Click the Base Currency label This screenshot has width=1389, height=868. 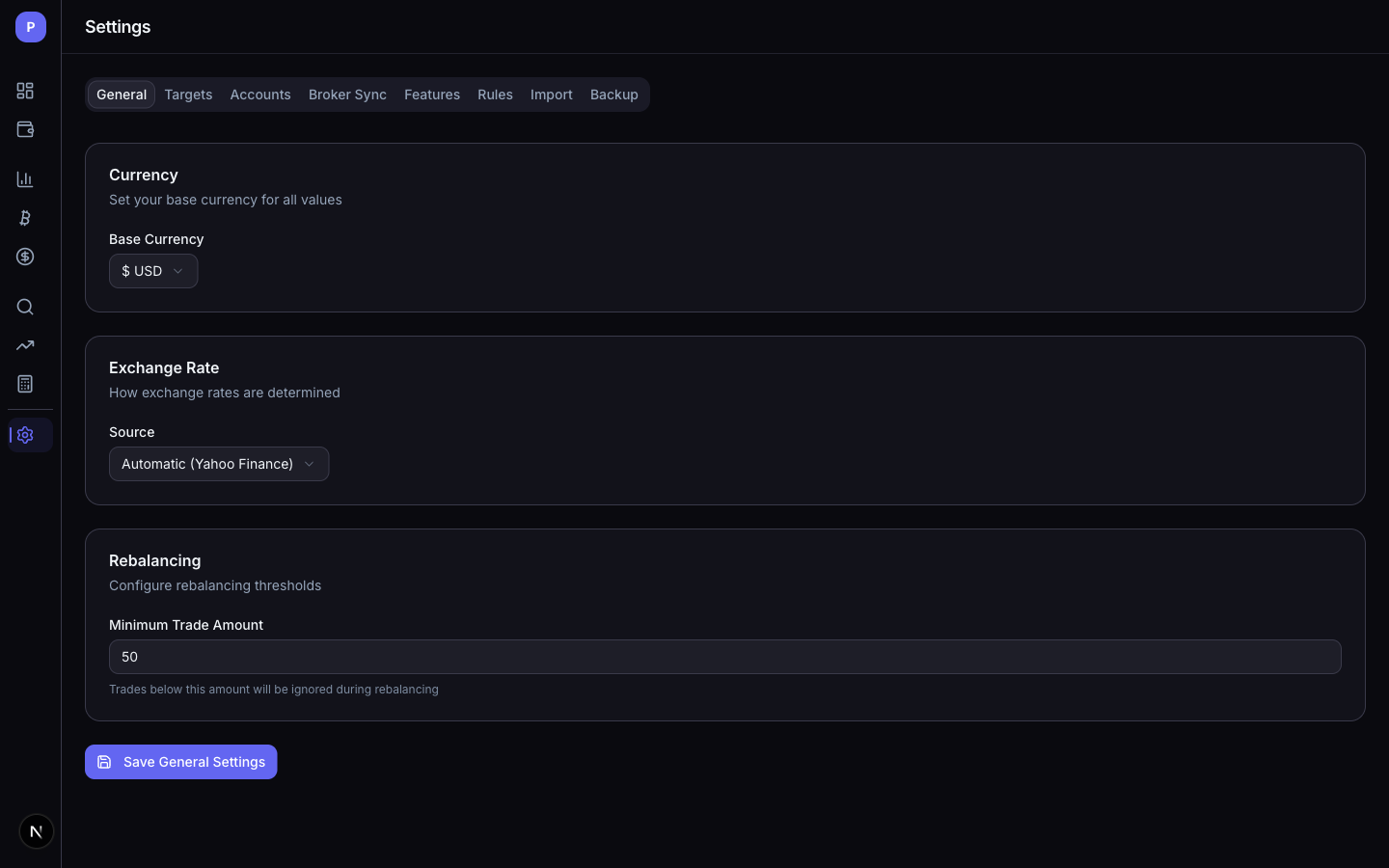[x=156, y=239]
